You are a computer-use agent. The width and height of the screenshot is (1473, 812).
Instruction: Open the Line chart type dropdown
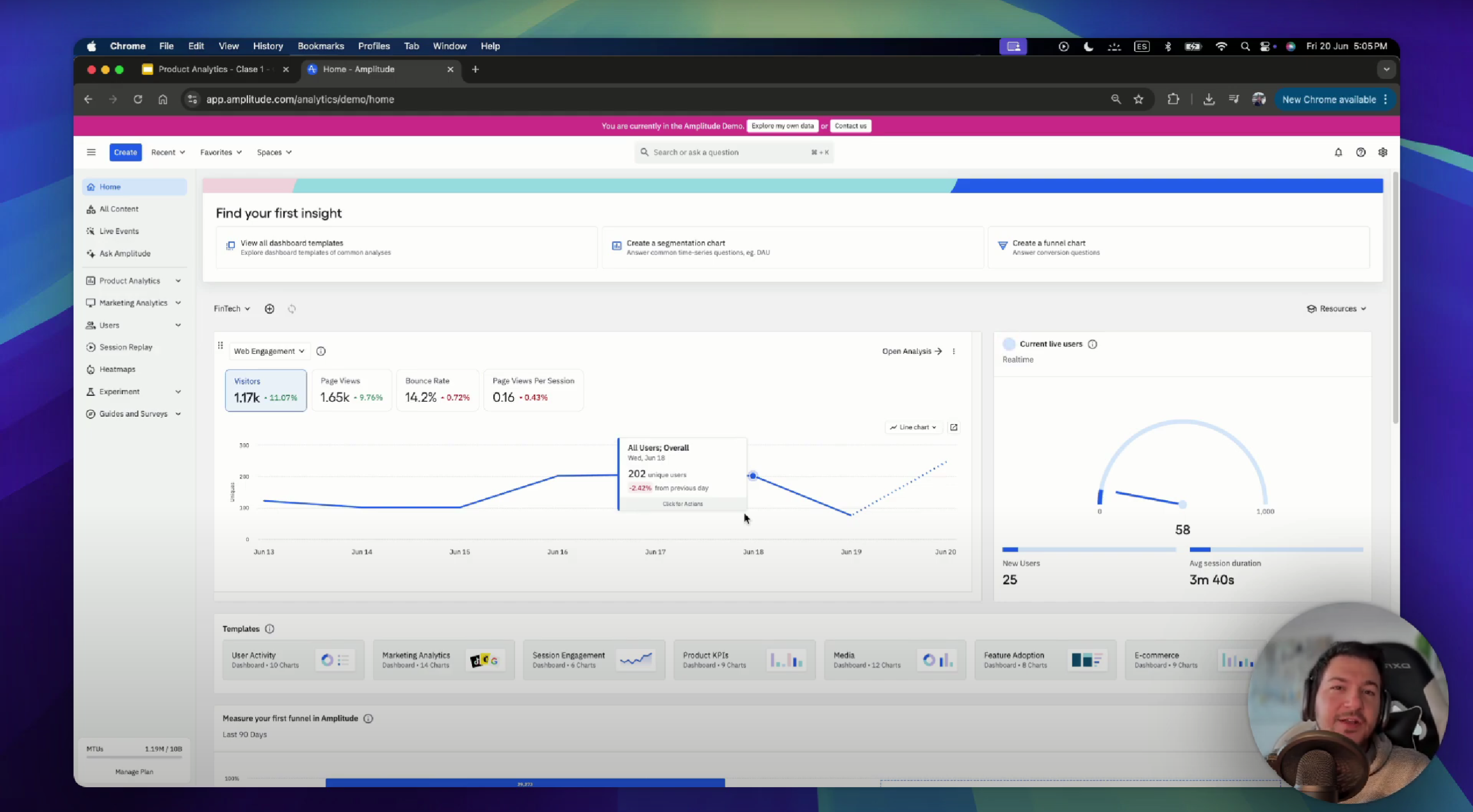(x=913, y=427)
